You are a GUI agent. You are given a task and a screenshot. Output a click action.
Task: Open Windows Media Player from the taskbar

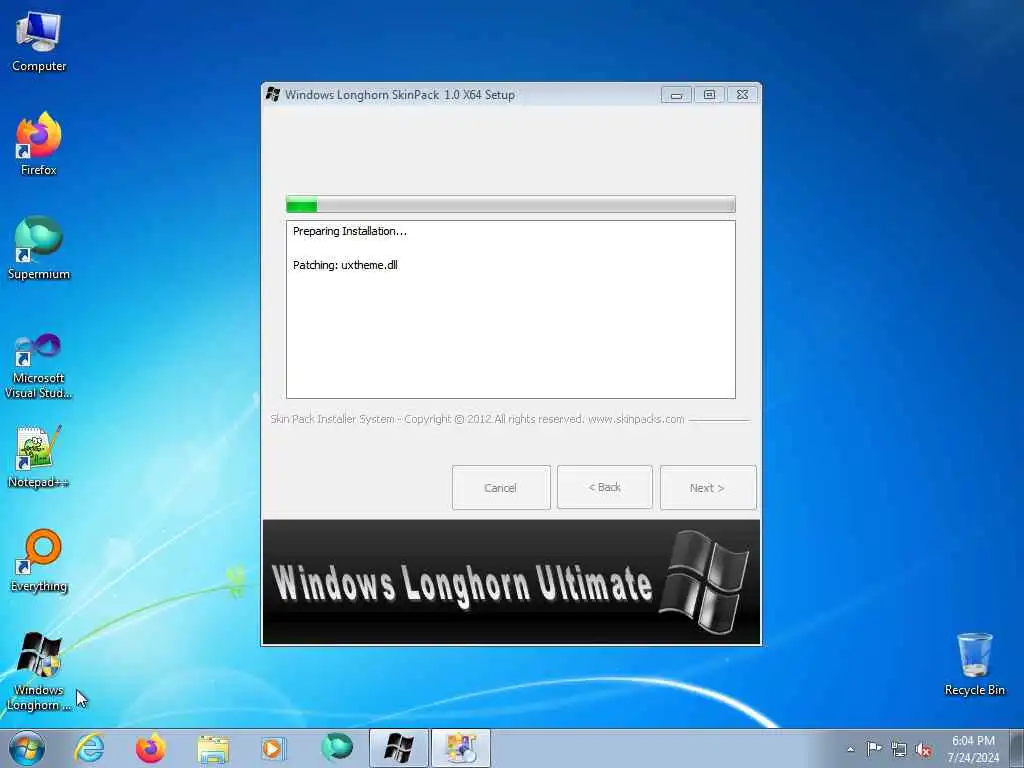(x=272, y=748)
